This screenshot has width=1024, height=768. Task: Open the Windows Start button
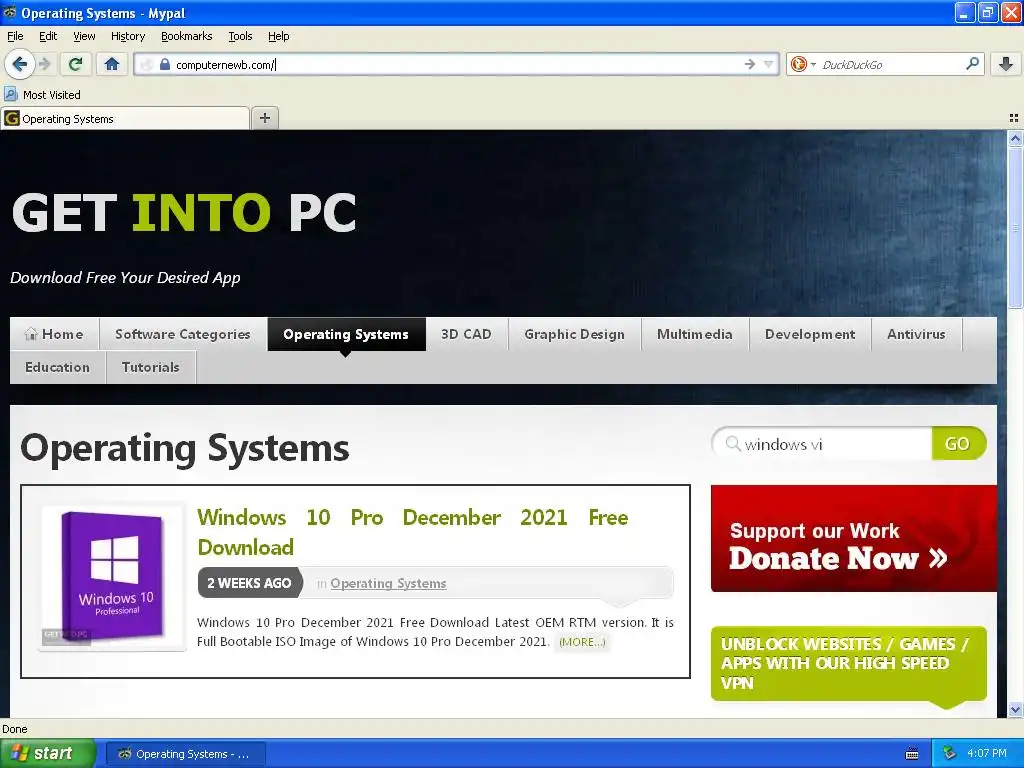[x=47, y=753]
